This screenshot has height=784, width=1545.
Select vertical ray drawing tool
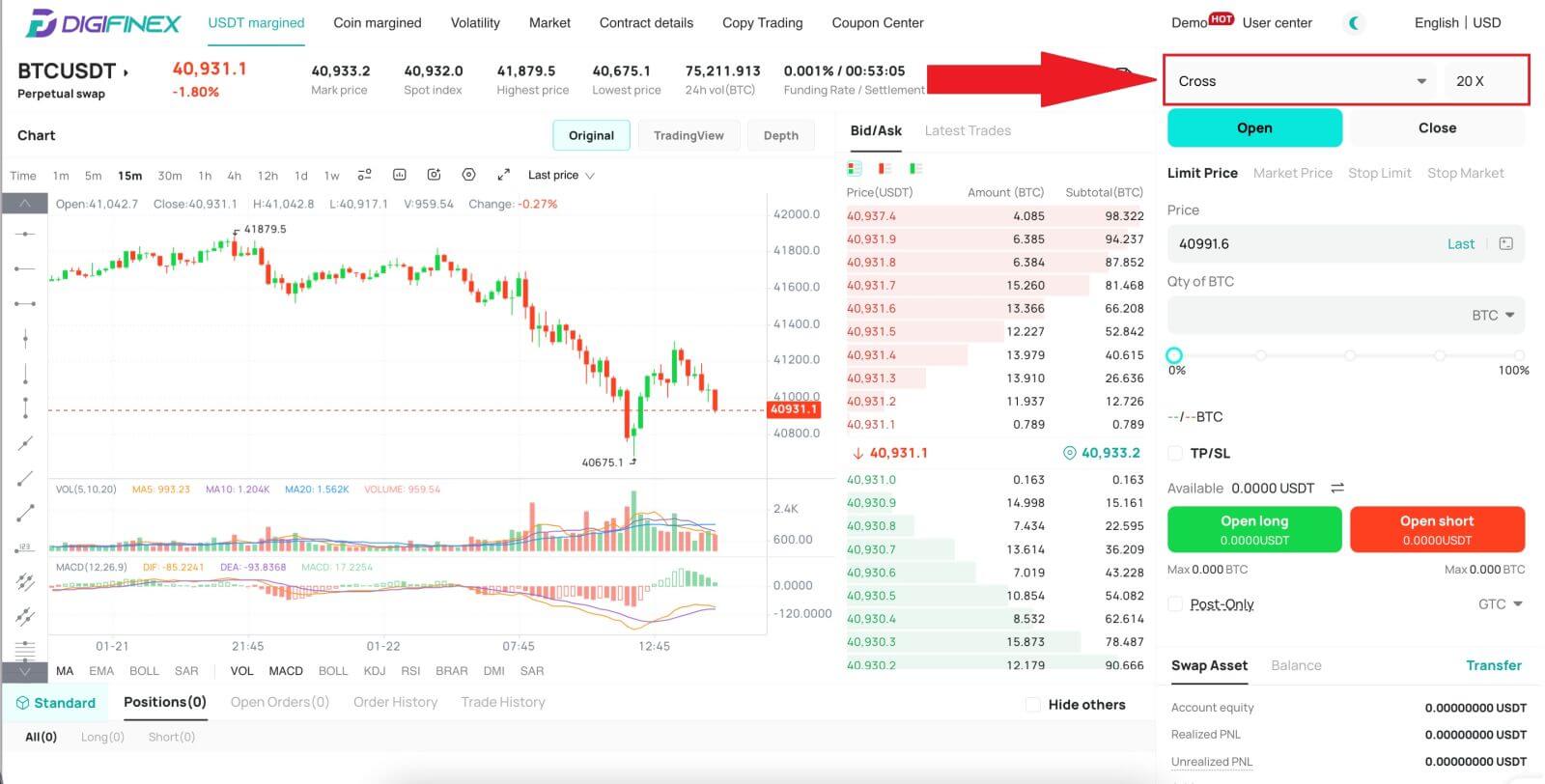(25, 373)
